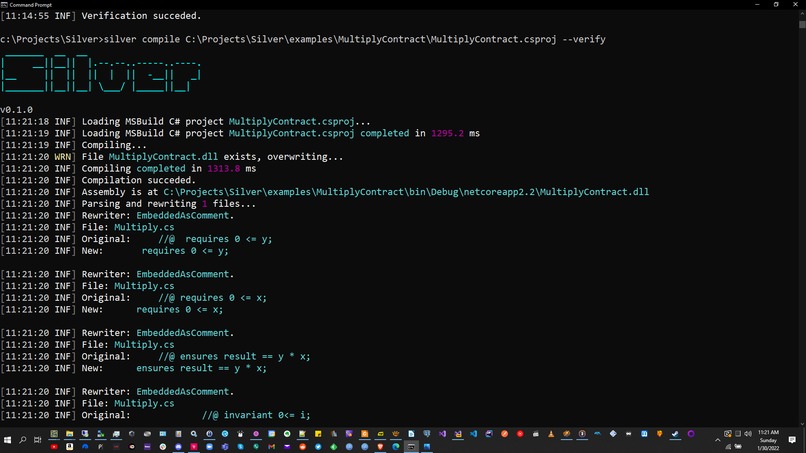Open Skype from the taskbar
This screenshot has width=806, height=453.
click(241, 446)
